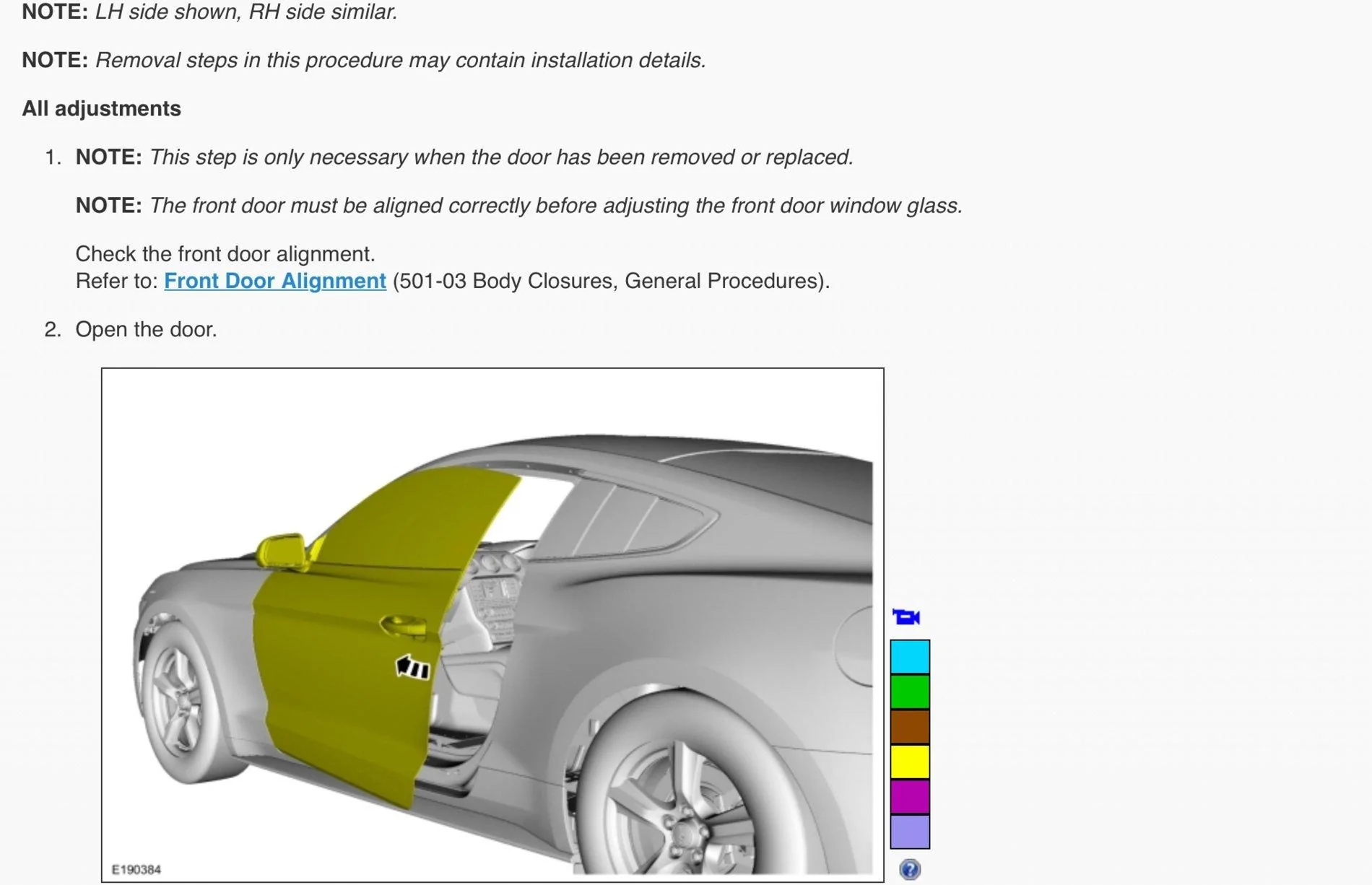The height and width of the screenshot is (885, 1372).
Task: Open the Front Door Alignment link
Action: coord(274,281)
